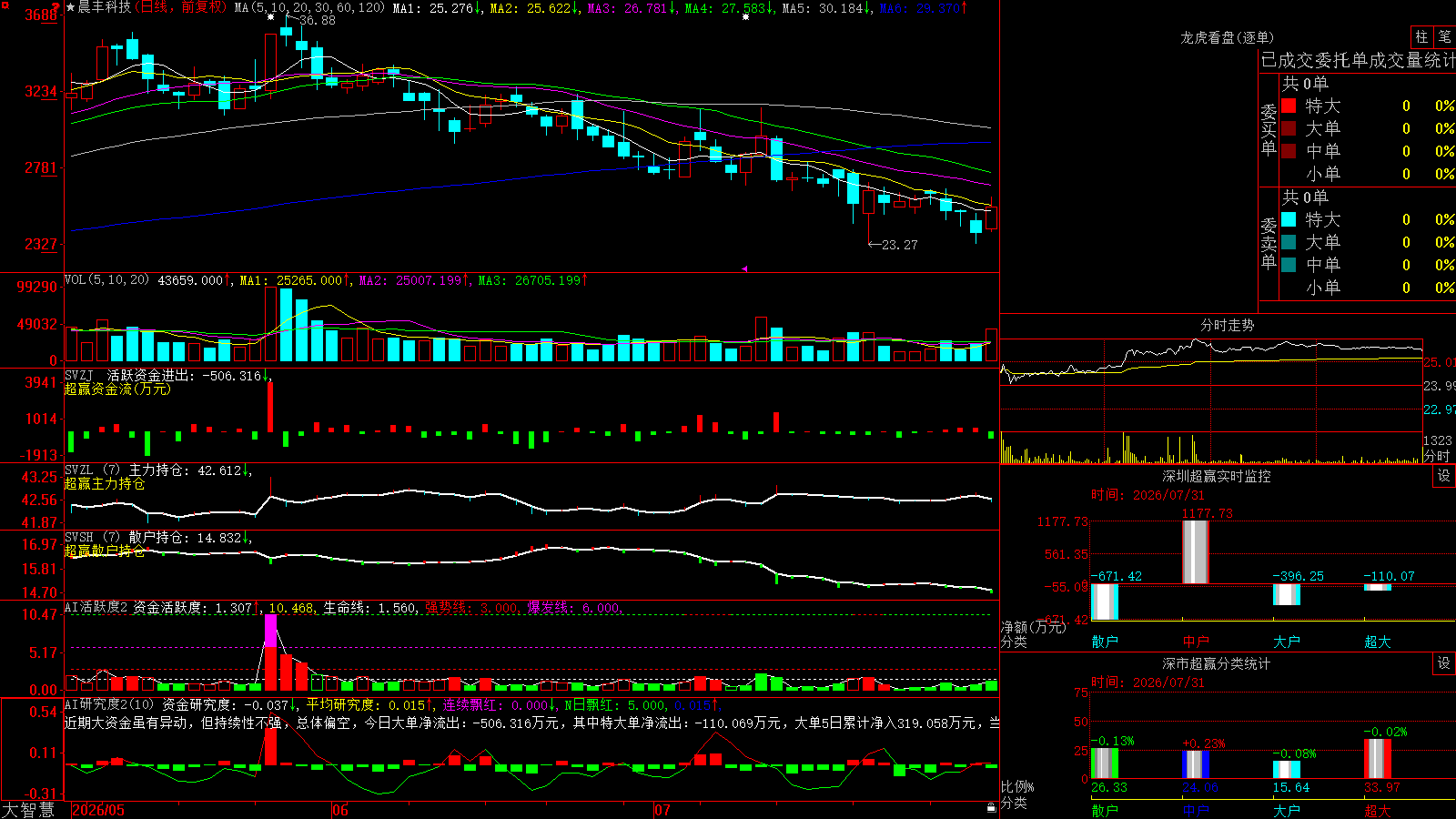Open 设 settings for 深市超赢分类统计
This screenshot has height=819, width=1456.
pyautogui.click(x=1444, y=663)
